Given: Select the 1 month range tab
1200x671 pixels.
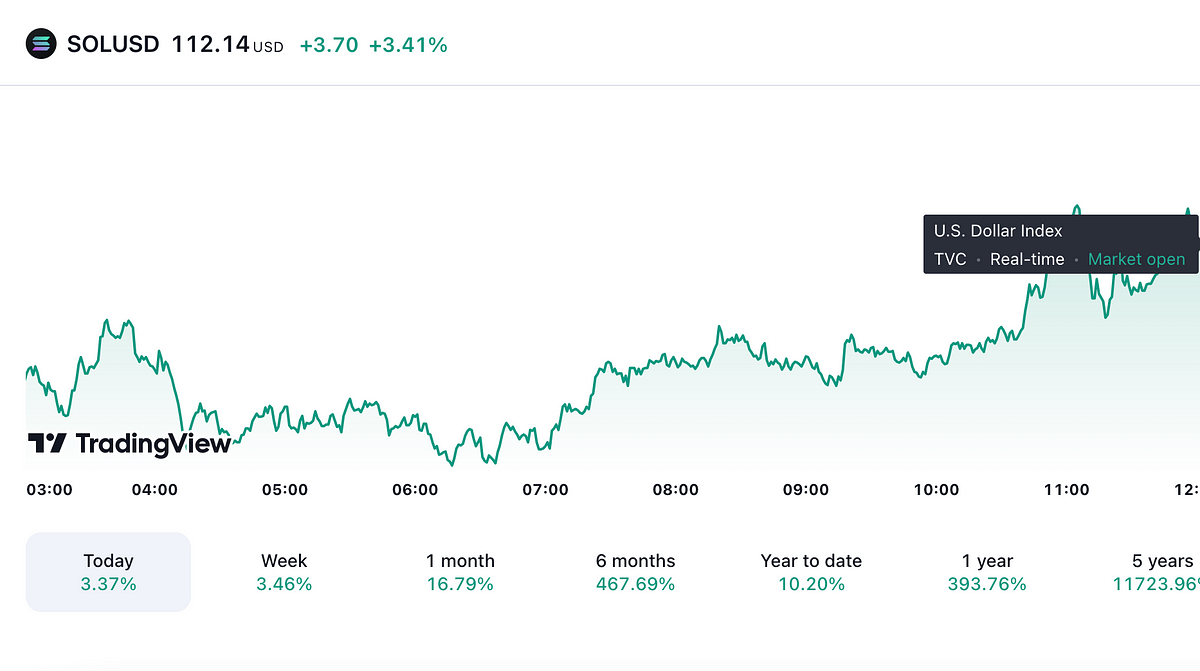Looking at the screenshot, I should 460,572.
